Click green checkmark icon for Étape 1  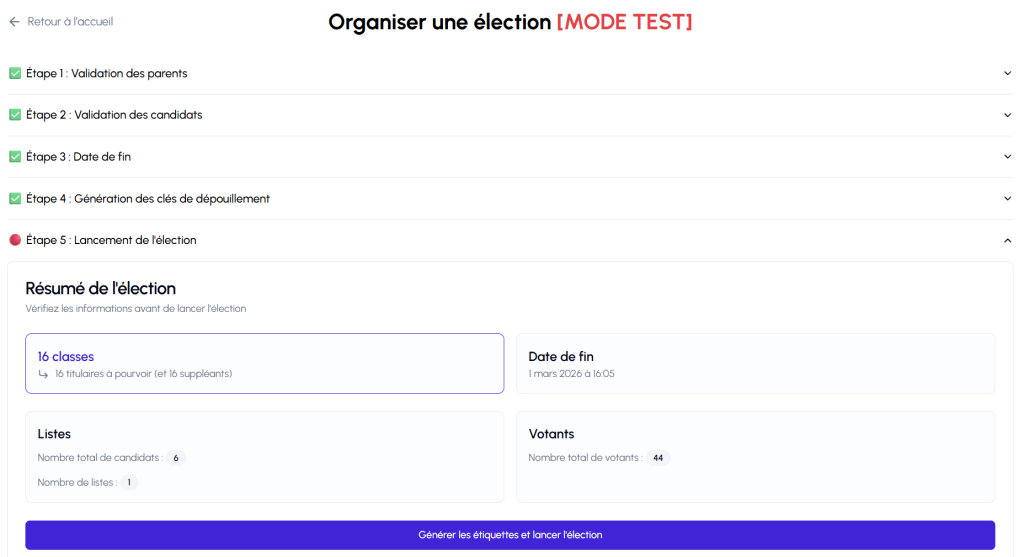pyautogui.click(x=15, y=73)
